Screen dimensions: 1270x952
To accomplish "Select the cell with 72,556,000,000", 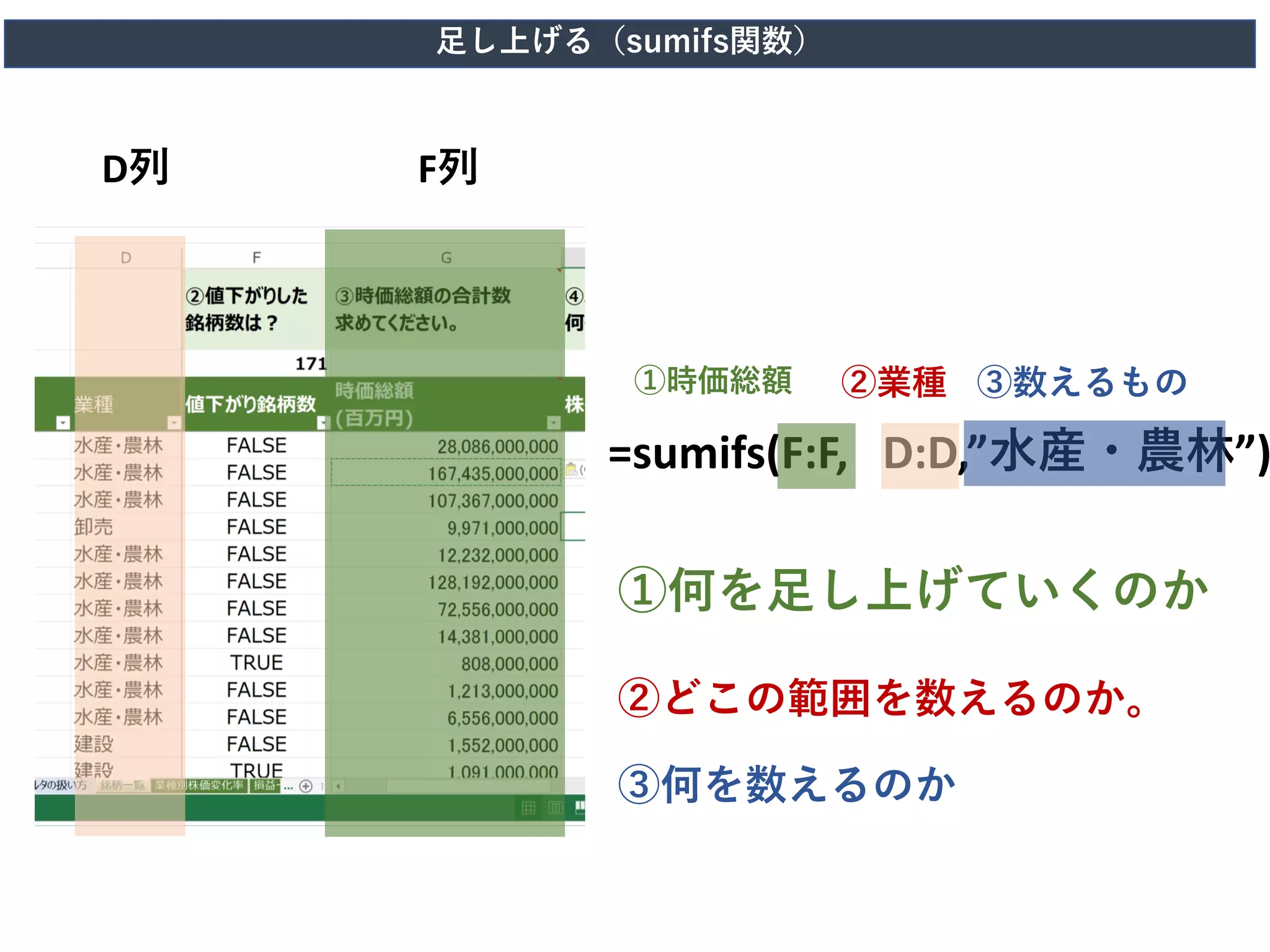I will coord(445,609).
